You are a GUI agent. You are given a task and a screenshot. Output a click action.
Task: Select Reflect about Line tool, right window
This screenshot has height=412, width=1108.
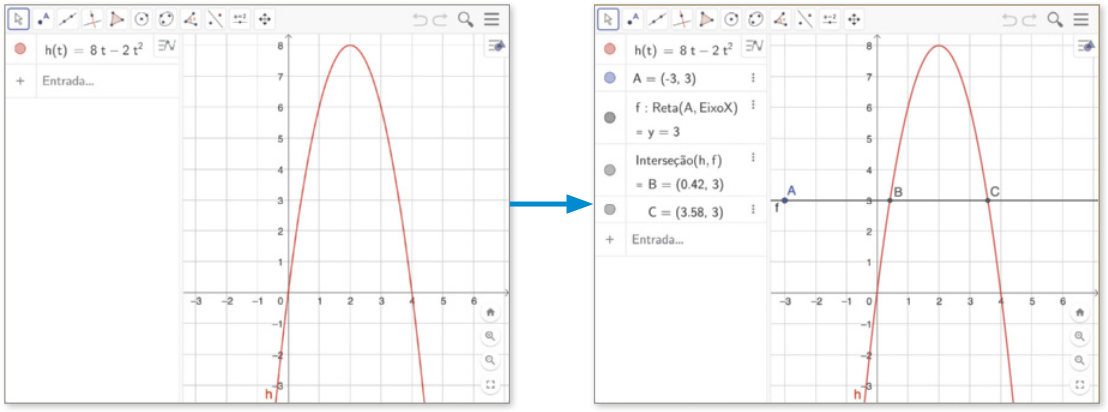pyautogui.click(x=805, y=20)
